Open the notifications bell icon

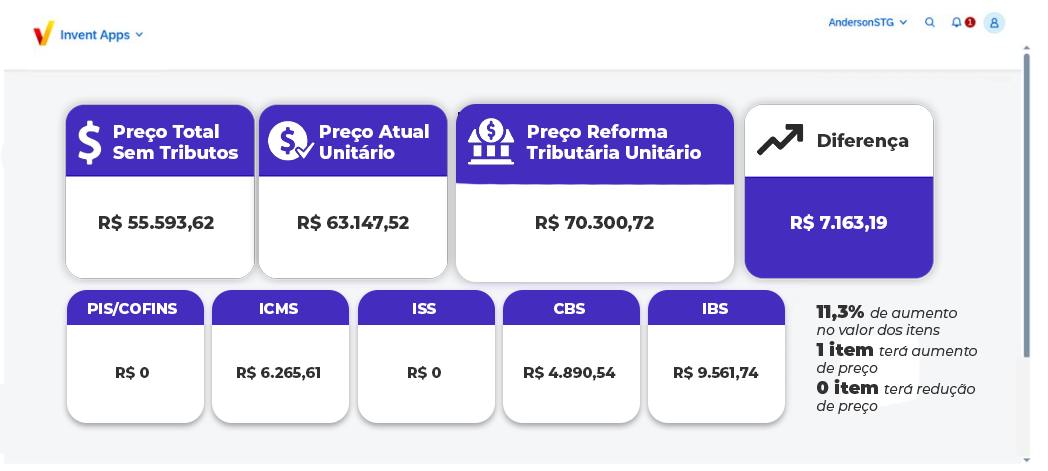coord(956,22)
